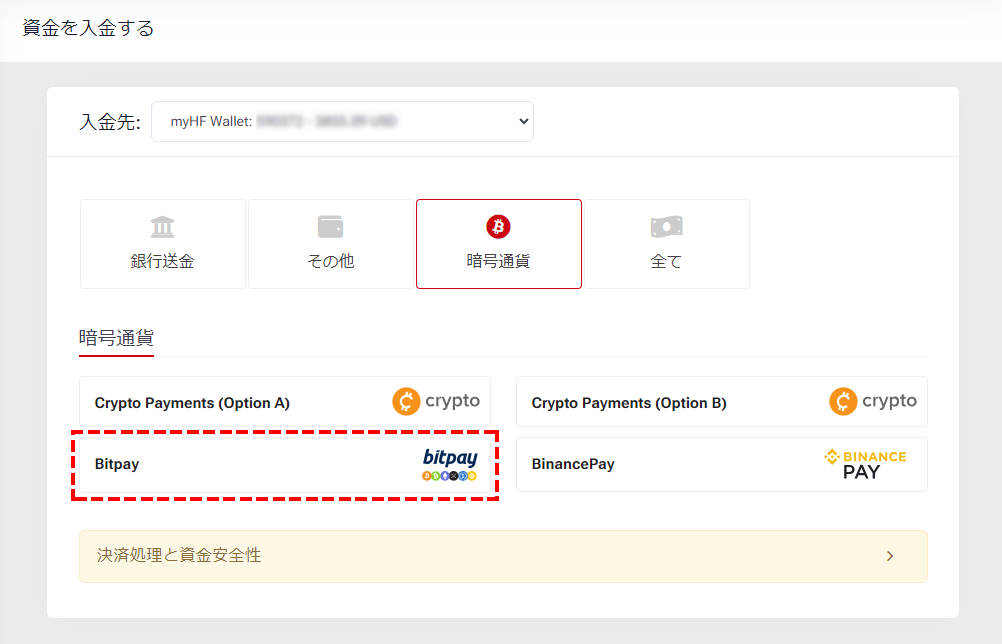This screenshot has width=1002, height=644.
Task: Select the その他 payment category tab
Action: coord(330,244)
